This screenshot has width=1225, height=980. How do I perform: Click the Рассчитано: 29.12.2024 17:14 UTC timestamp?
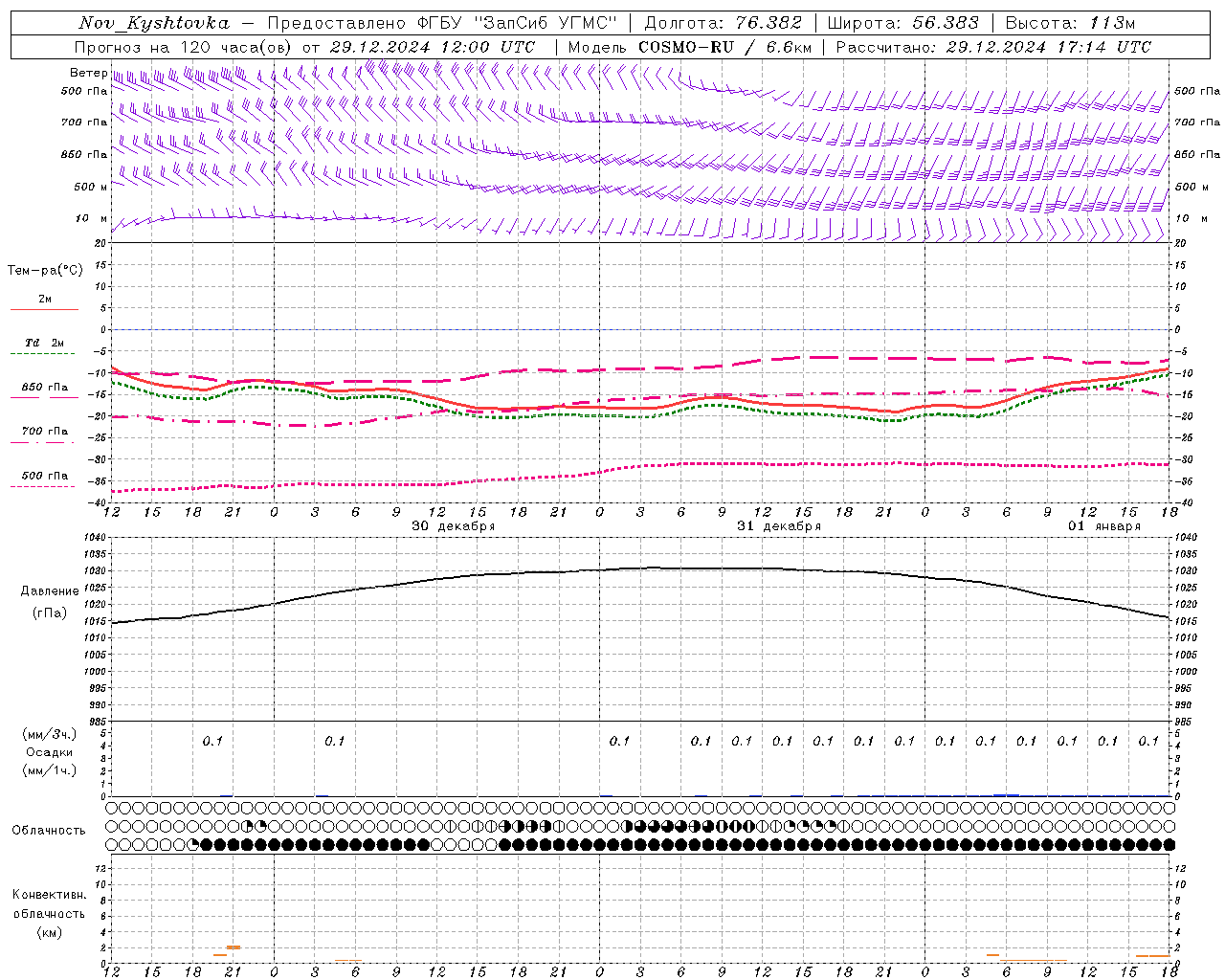pos(993,47)
